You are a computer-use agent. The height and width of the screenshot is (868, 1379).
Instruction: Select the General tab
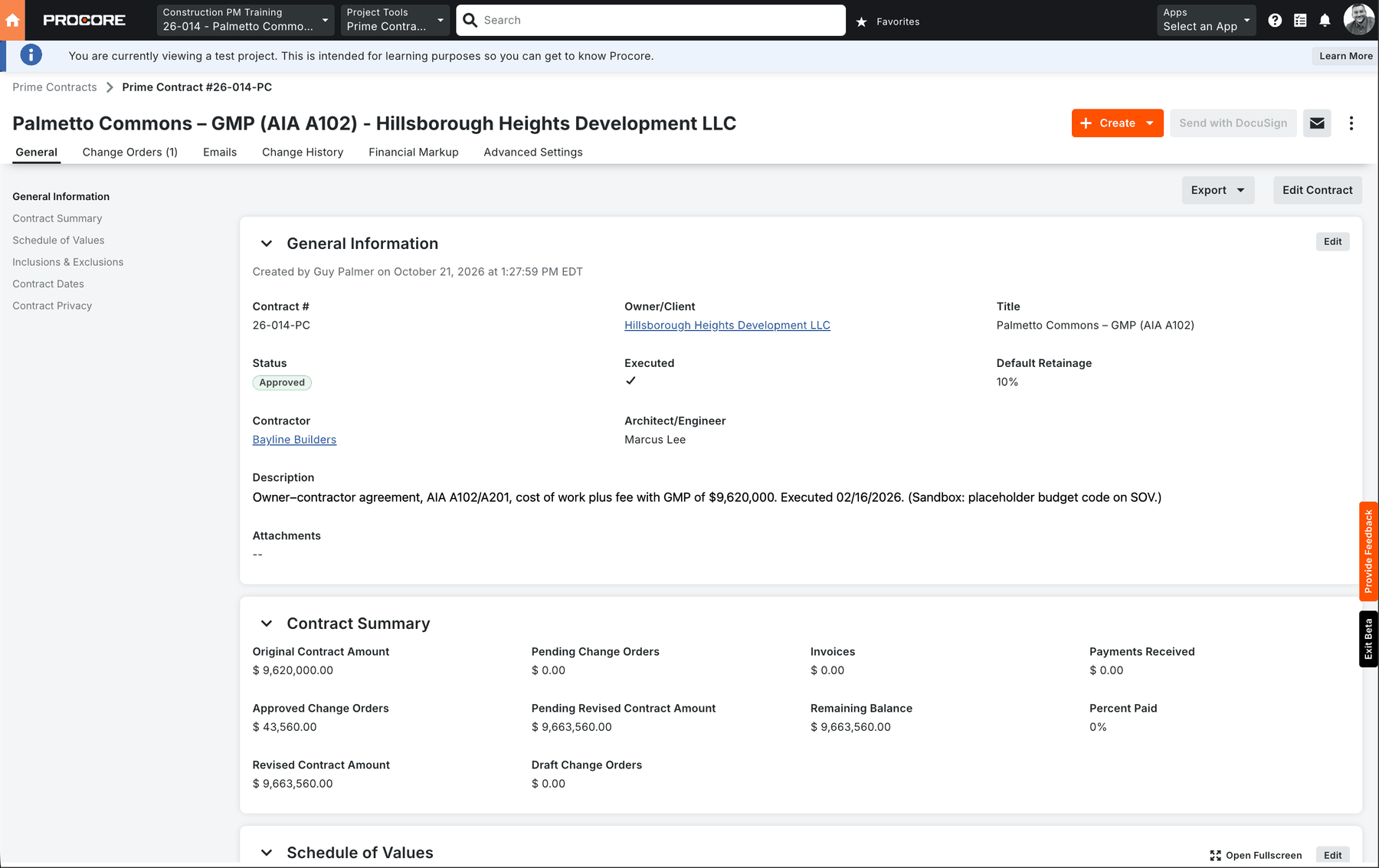click(37, 152)
